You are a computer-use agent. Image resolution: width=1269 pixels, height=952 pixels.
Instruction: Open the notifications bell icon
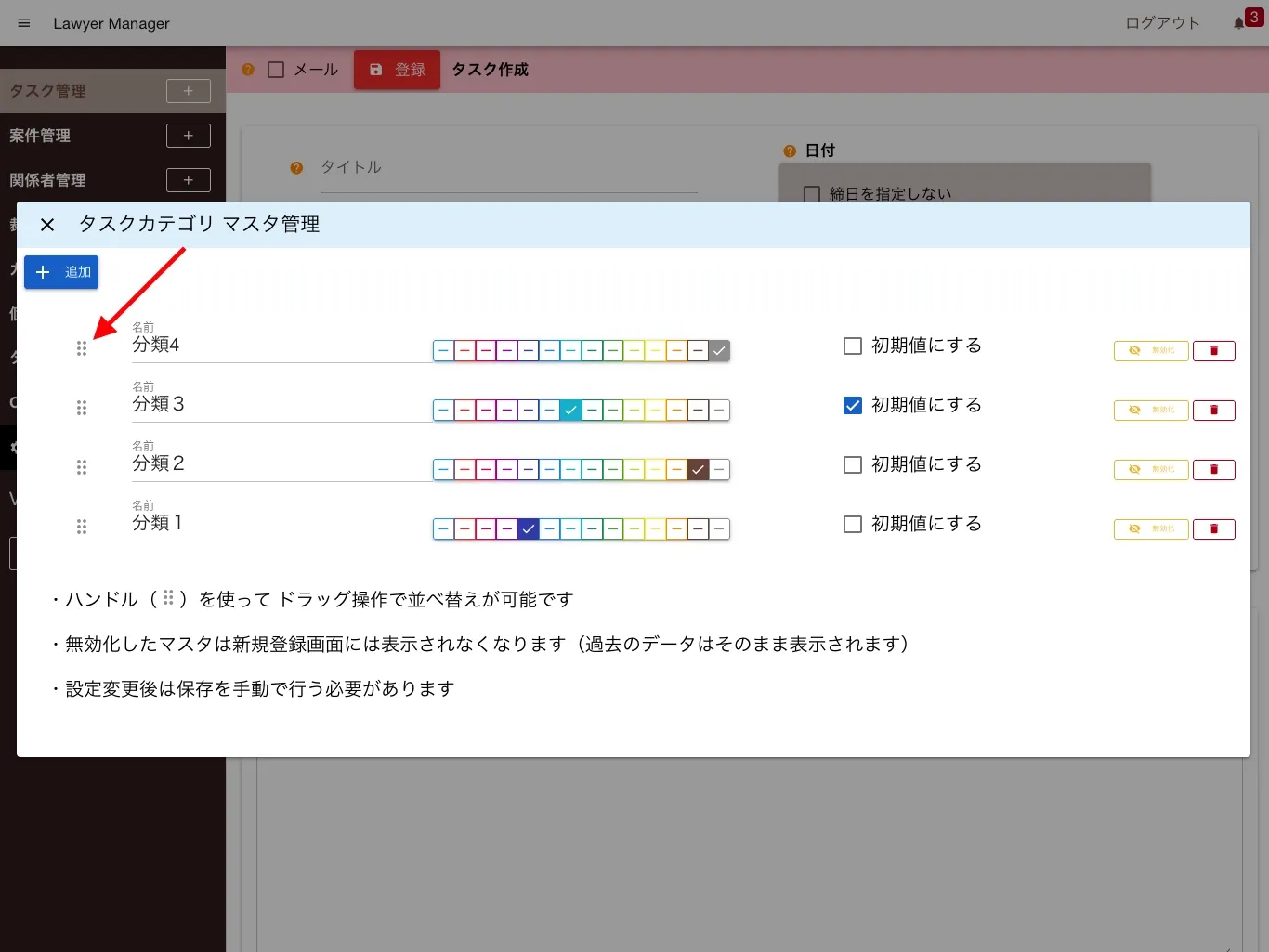point(1238,23)
